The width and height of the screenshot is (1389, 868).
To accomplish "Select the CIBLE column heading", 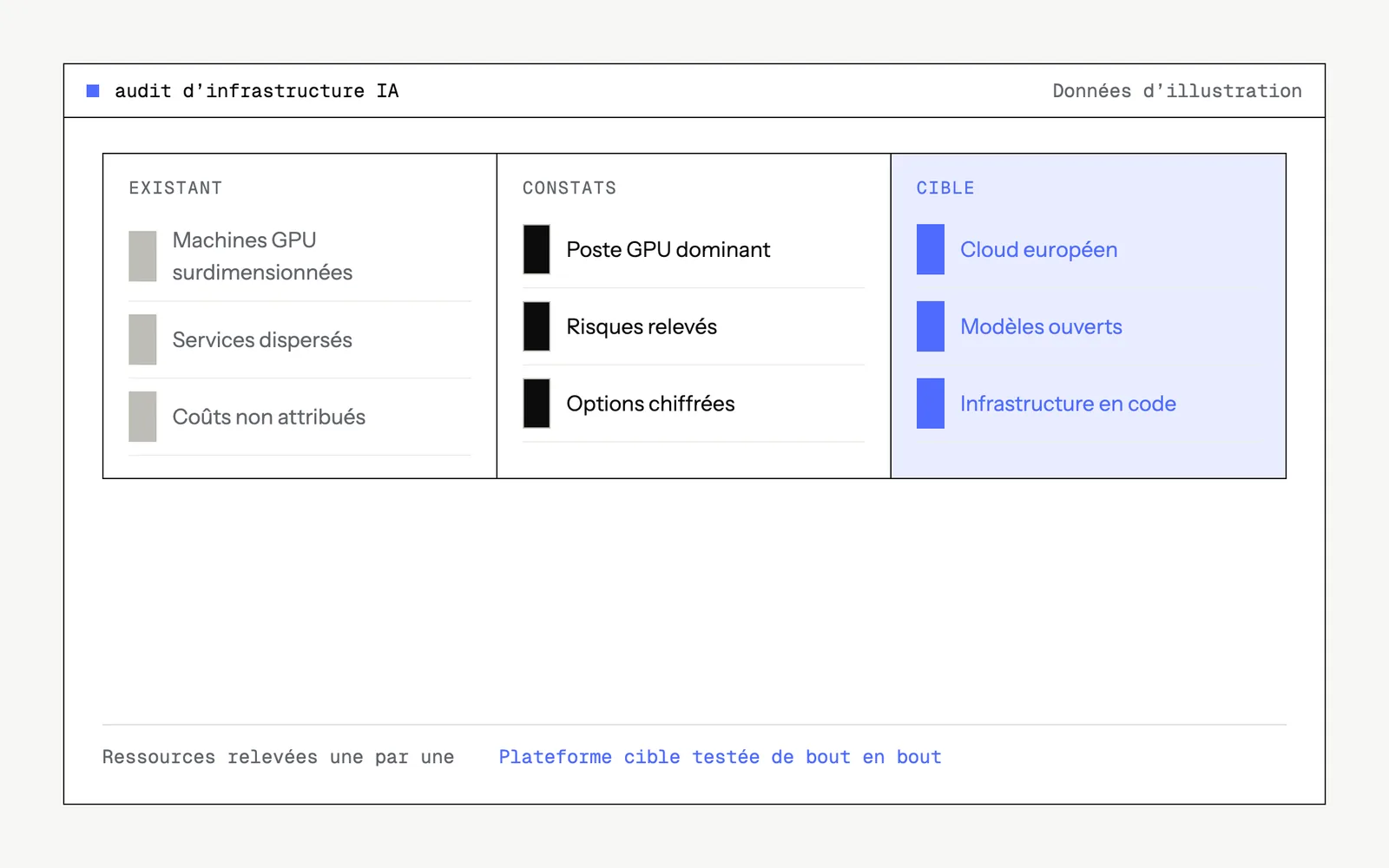I will click(945, 187).
